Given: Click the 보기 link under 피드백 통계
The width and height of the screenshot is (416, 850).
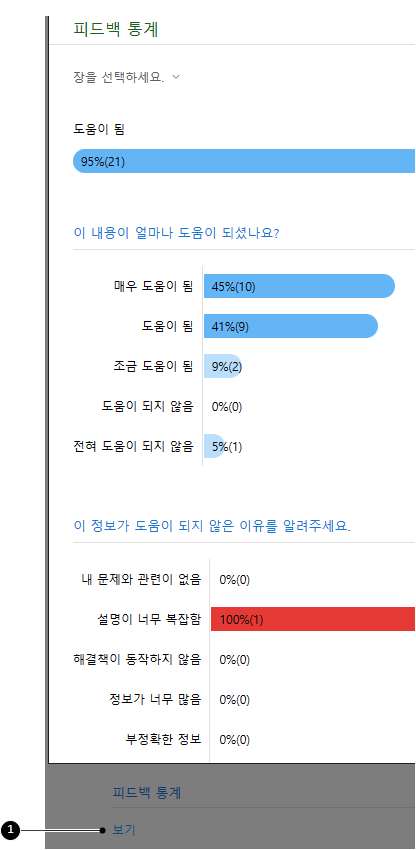Looking at the screenshot, I should (x=124, y=829).
